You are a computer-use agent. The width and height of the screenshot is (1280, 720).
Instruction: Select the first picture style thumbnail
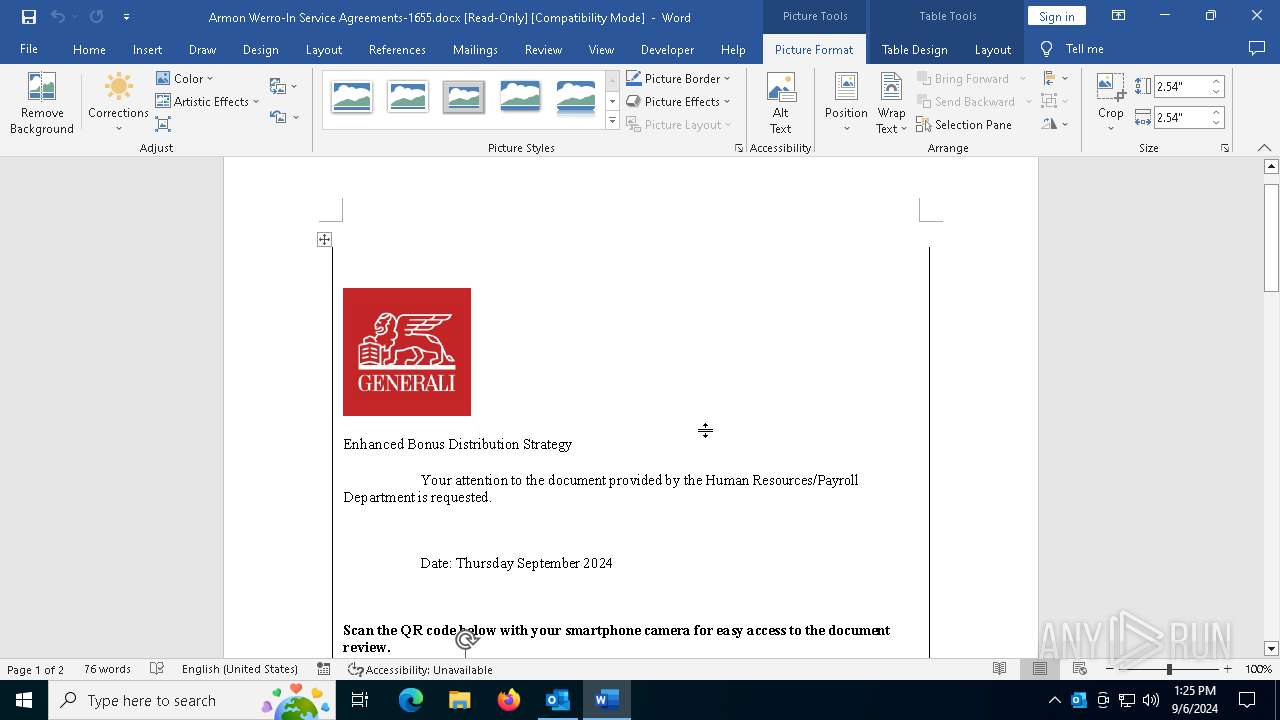tap(352, 97)
